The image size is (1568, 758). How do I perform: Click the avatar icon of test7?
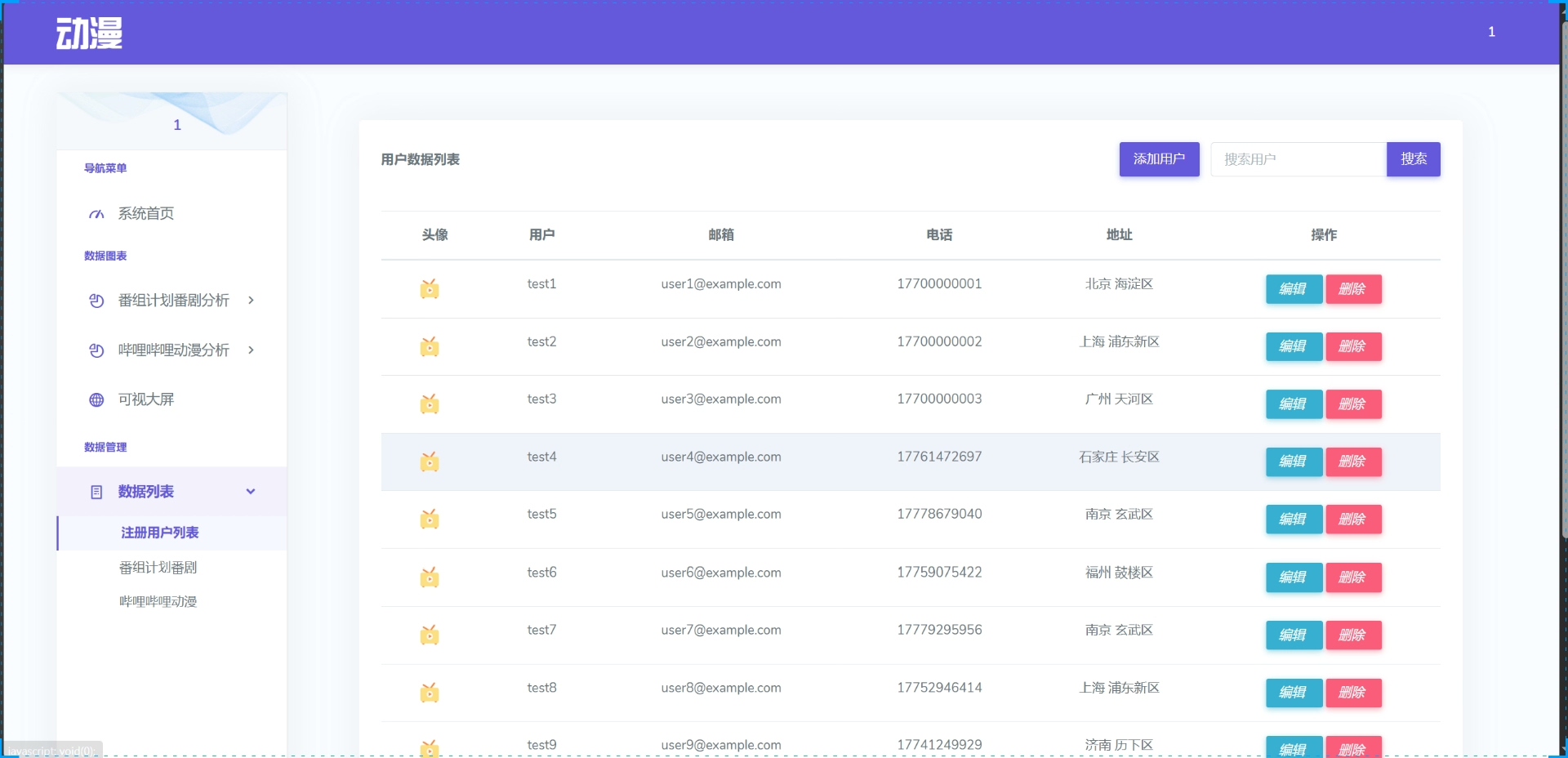pos(430,635)
